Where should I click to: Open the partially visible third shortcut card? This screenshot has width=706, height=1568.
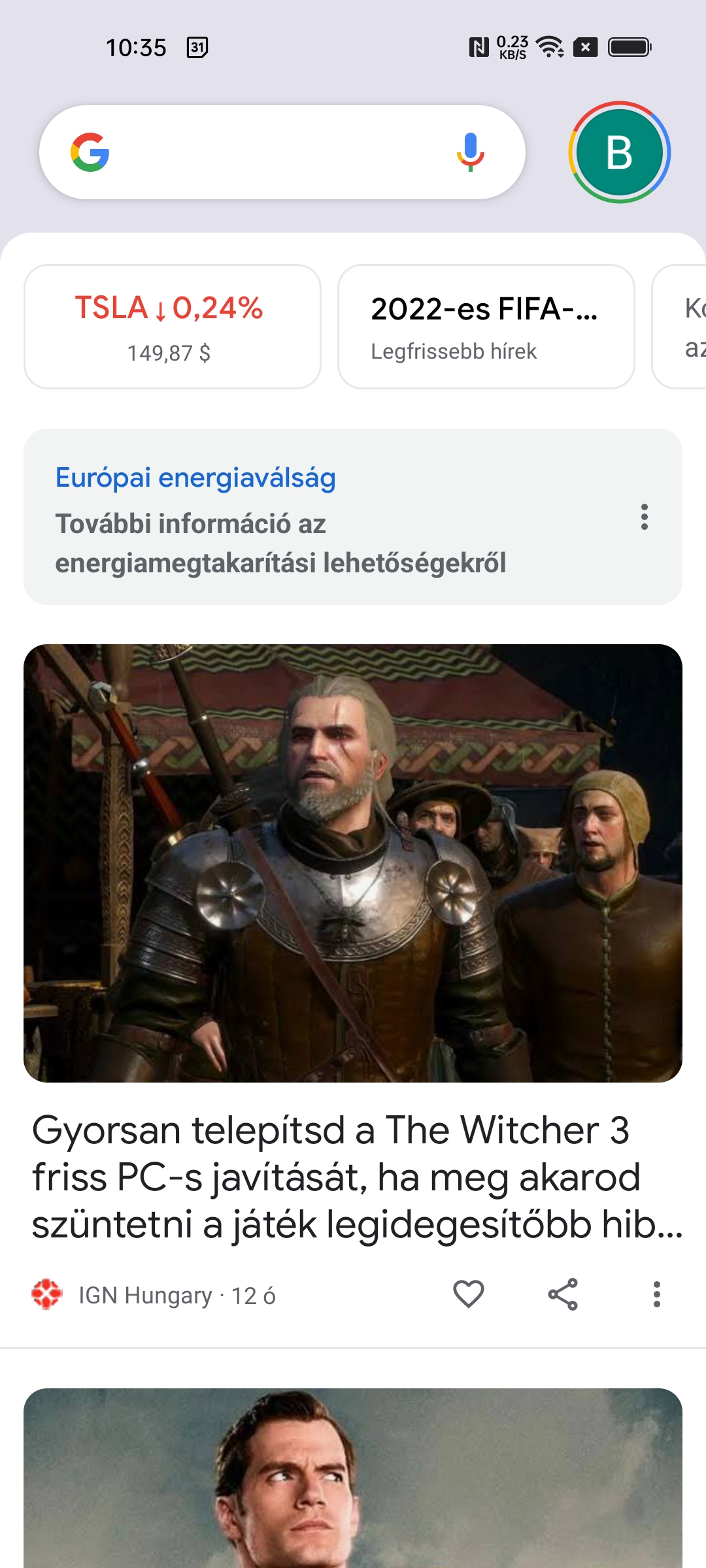click(x=680, y=327)
